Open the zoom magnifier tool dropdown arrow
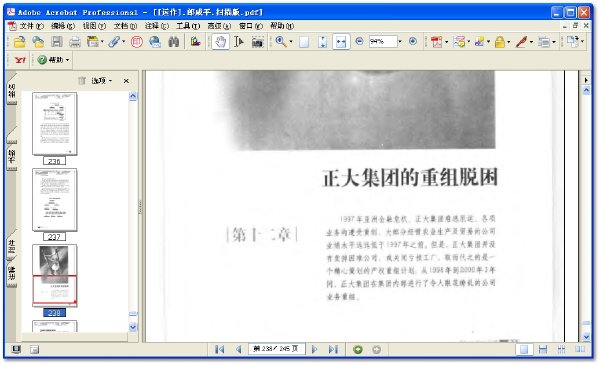The image size is (600, 365). (x=291, y=42)
